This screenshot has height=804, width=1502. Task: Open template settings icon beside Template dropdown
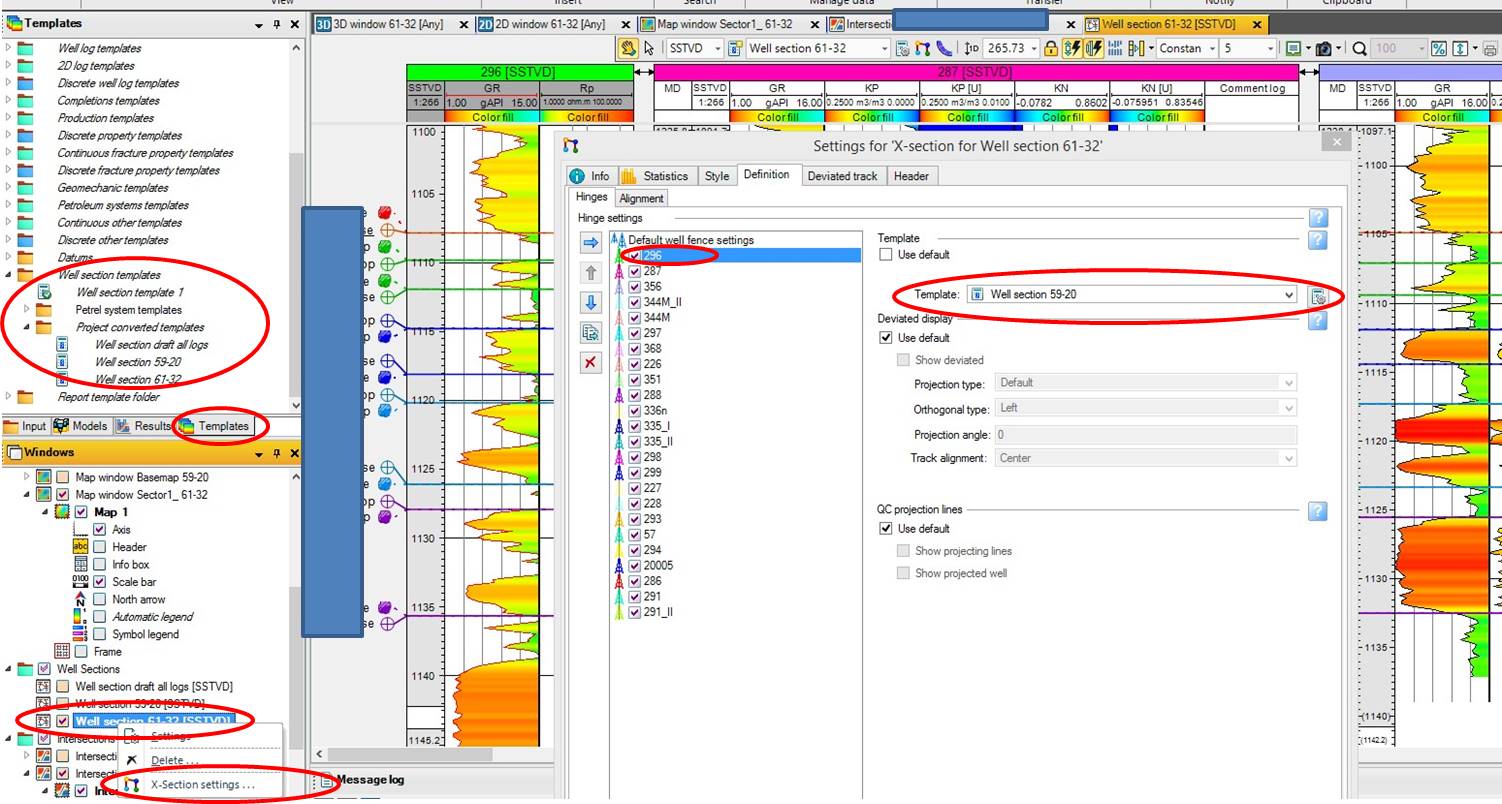[x=1319, y=296]
